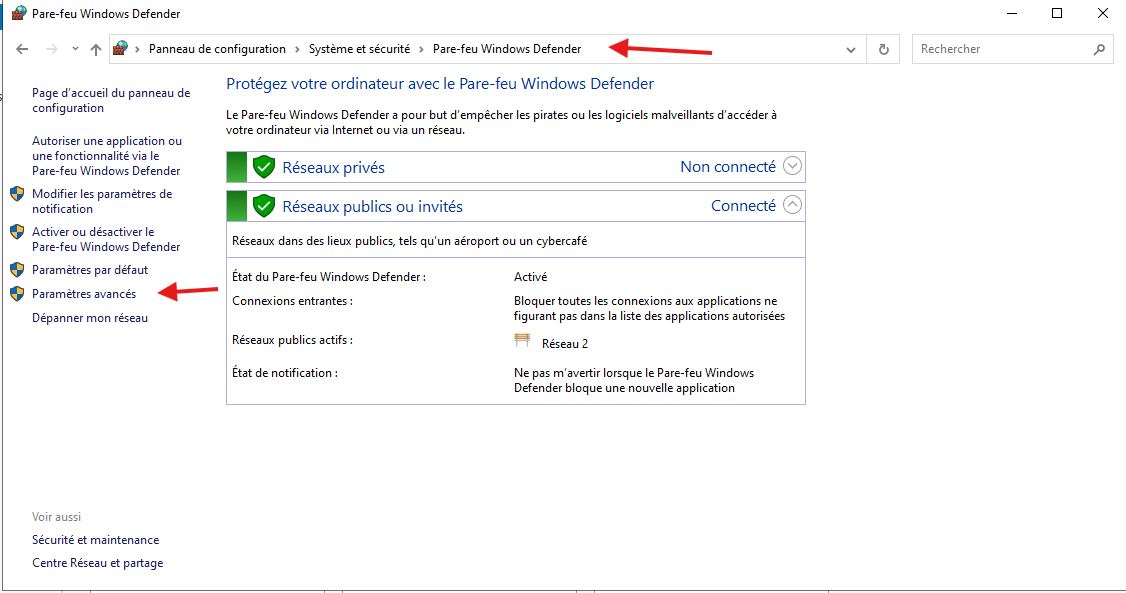Screen dimensions: 1126x593
Task: Click the Back navigation arrow
Action: pyautogui.click(x=22, y=49)
